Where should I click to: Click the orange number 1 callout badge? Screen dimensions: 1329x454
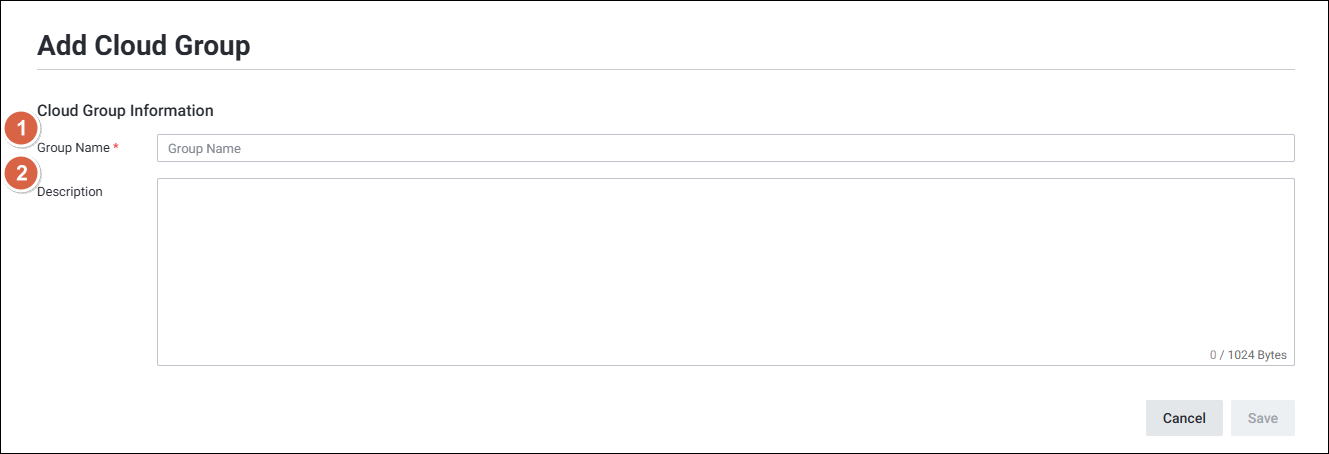[22, 129]
